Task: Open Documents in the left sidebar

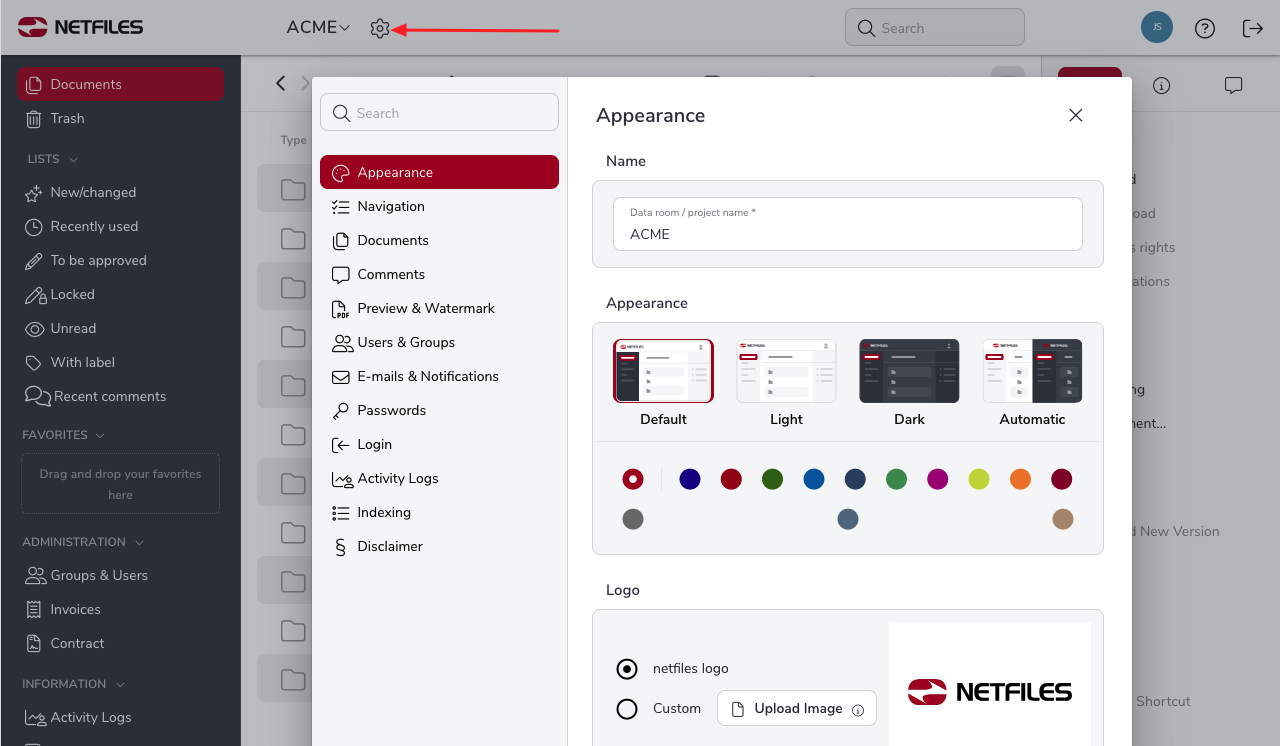Action: [x=120, y=84]
